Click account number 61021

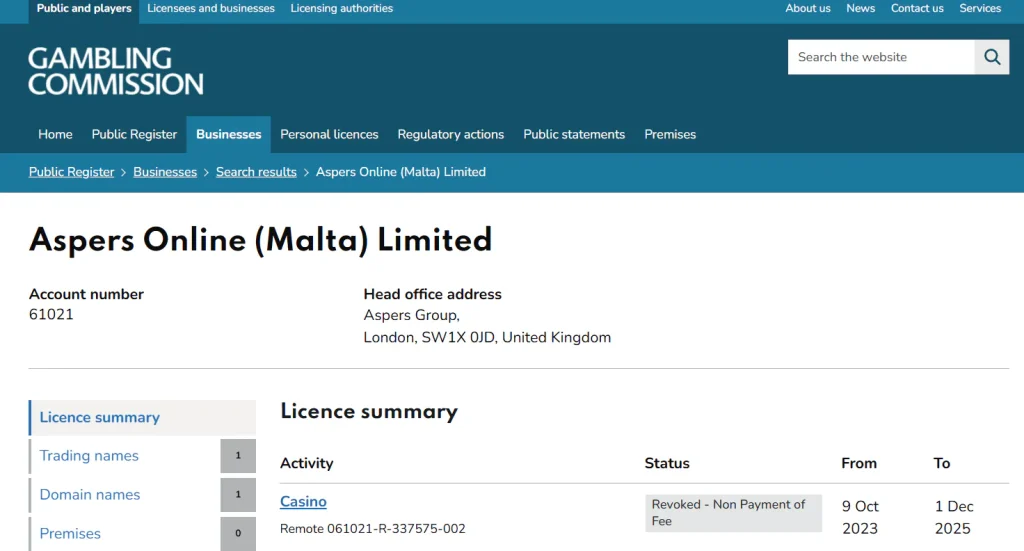[x=51, y=315]
